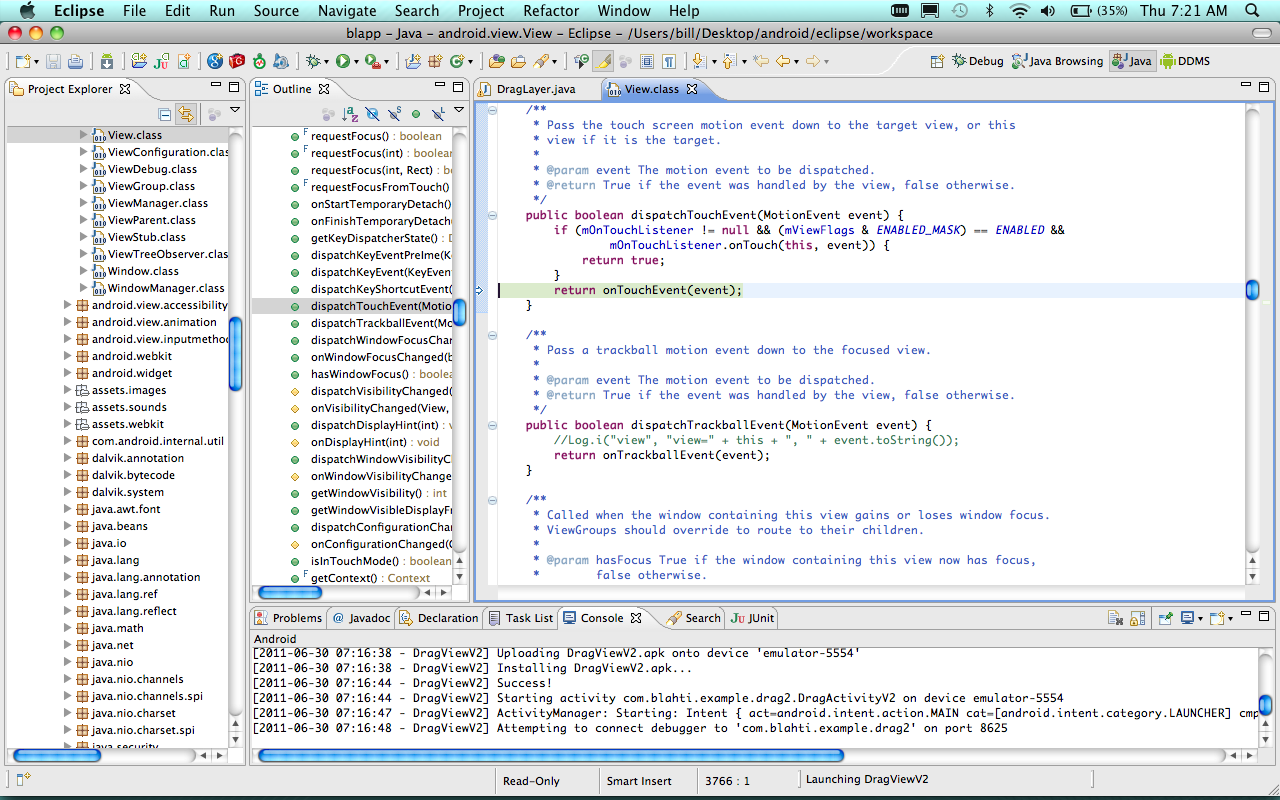
Task: Click the Search flashlight toolbar icon
Action: pyautogui.click(x=540, y=62)
